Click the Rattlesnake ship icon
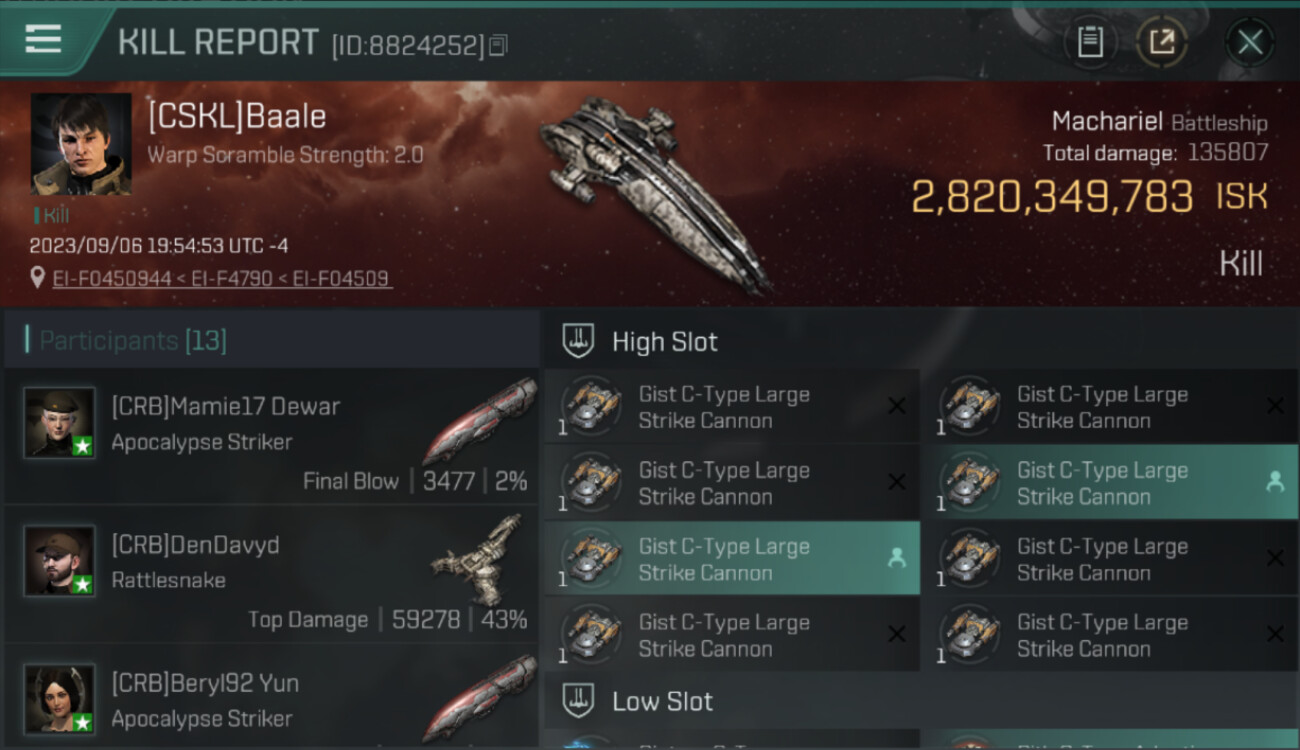The width and height of the screenshot is (1300, 750). coord(478,560)
